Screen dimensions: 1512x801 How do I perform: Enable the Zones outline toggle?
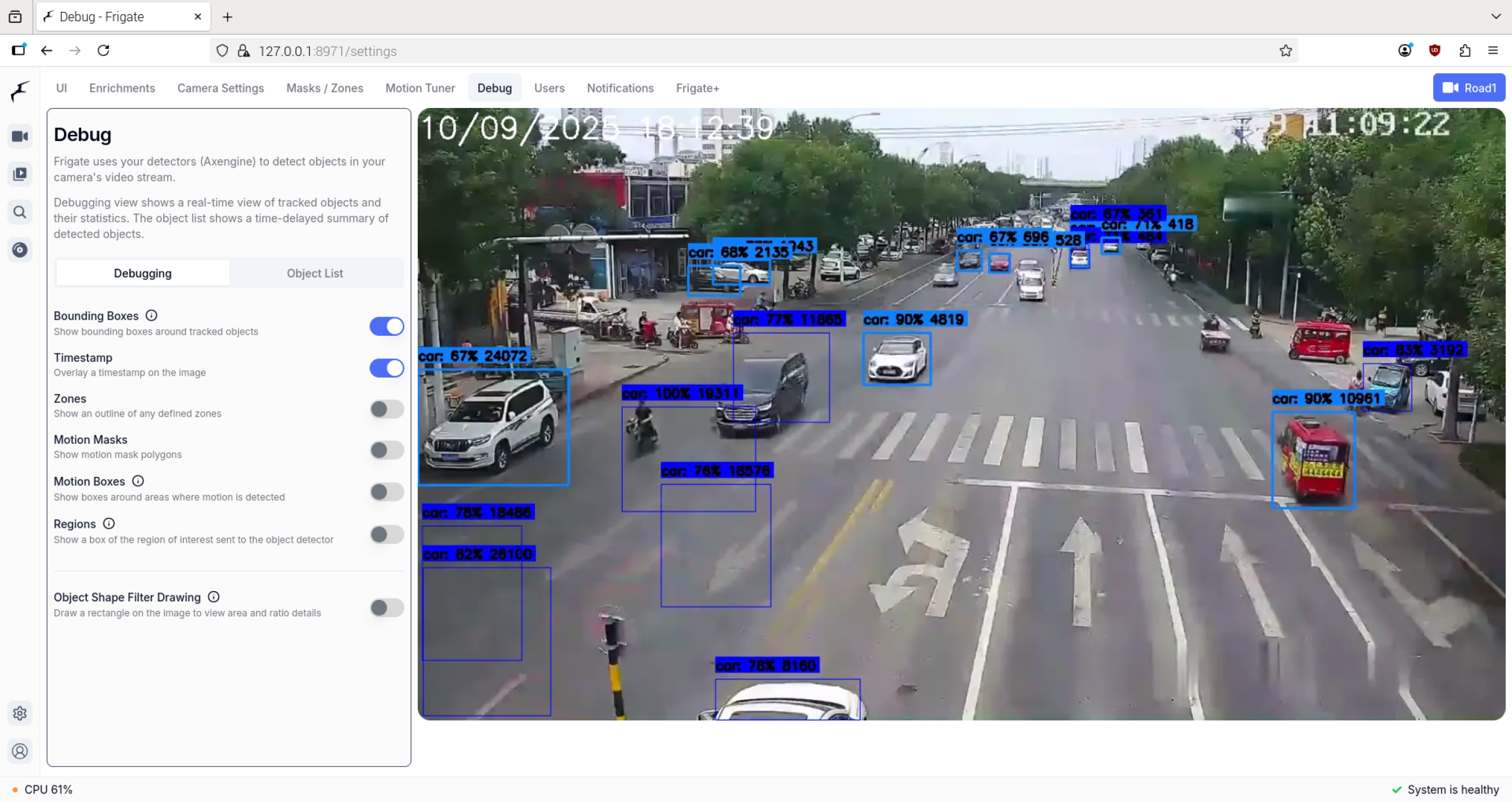386,409
